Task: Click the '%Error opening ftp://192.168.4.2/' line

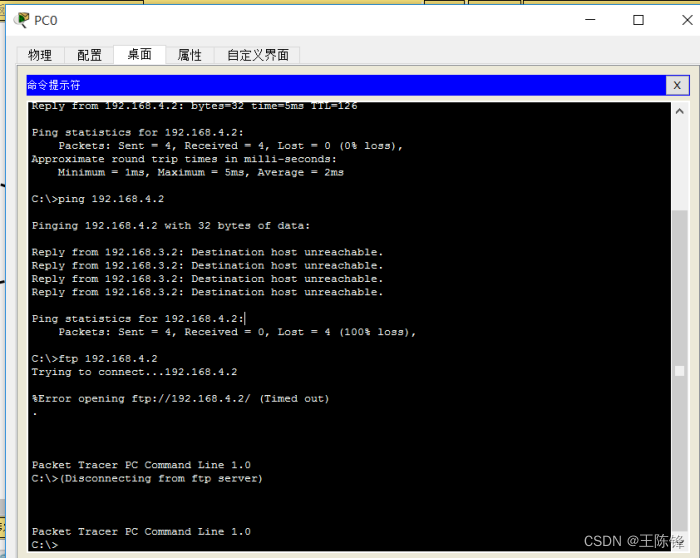Action: 180,399
